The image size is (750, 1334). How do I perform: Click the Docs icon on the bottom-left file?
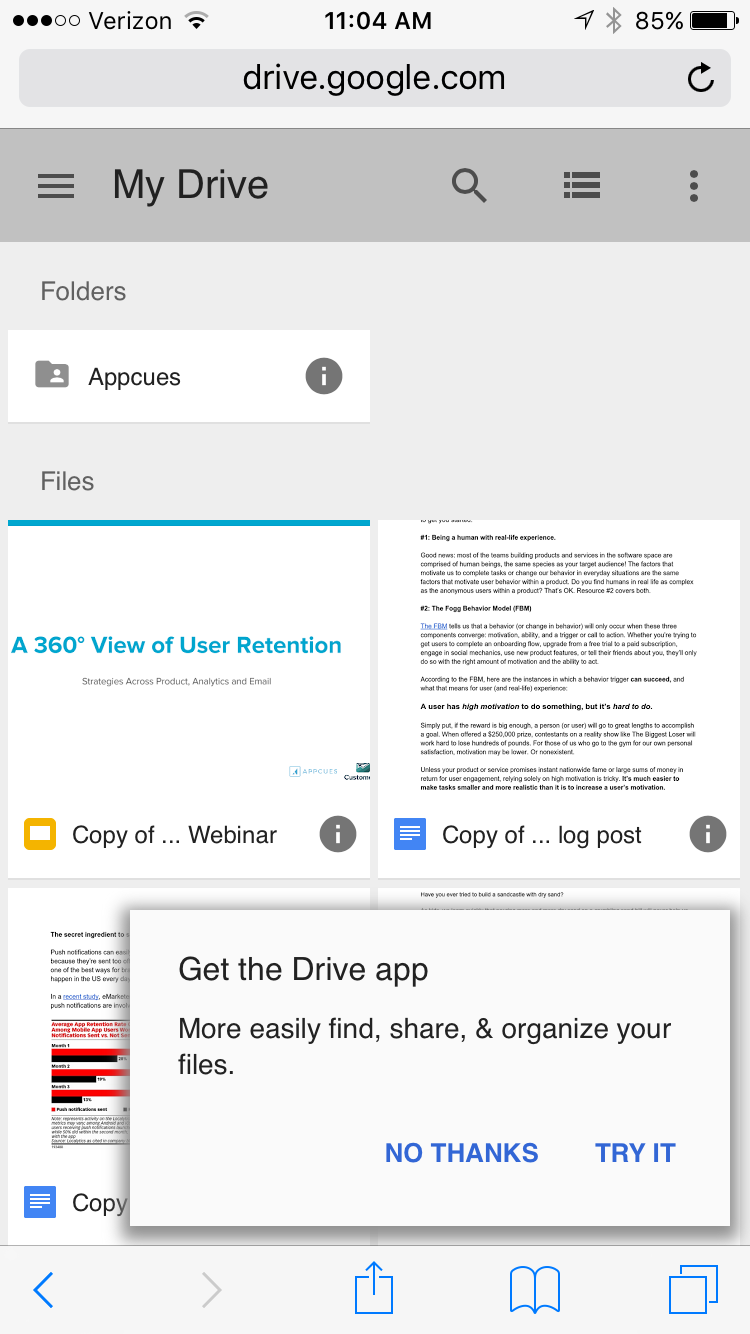pos(40,1202)
